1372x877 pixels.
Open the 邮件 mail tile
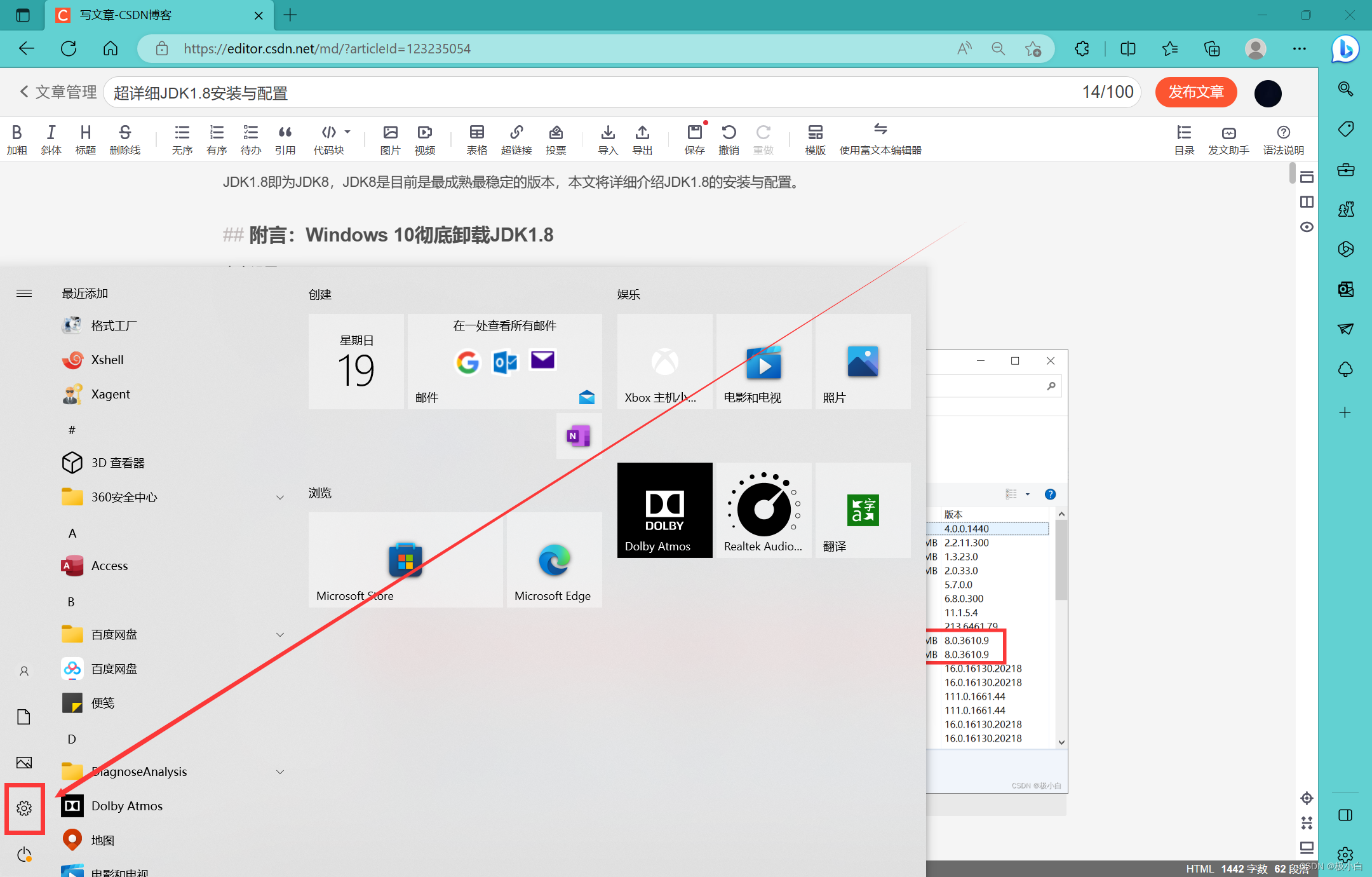505,361
